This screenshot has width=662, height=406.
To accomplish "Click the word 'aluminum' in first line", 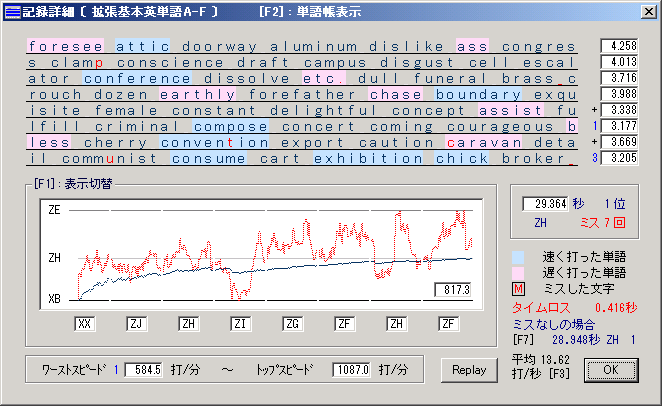I will click(314, 46).
